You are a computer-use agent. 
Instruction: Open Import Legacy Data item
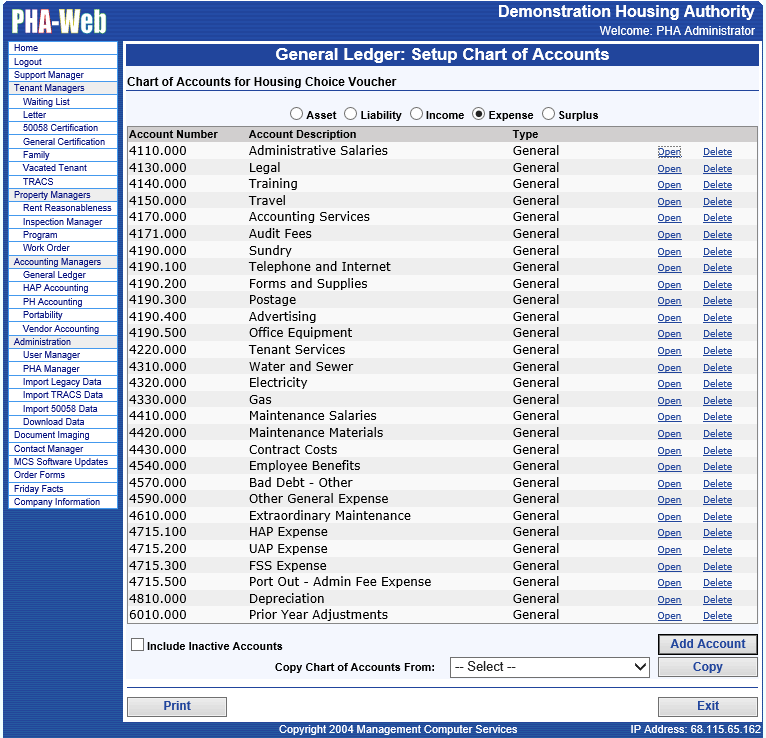click(x=63, y=382)
